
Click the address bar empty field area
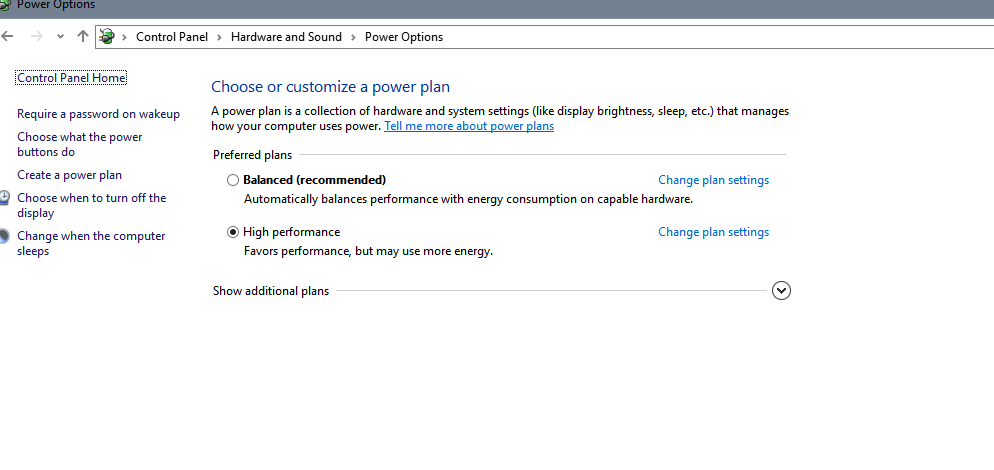point(716,37)
